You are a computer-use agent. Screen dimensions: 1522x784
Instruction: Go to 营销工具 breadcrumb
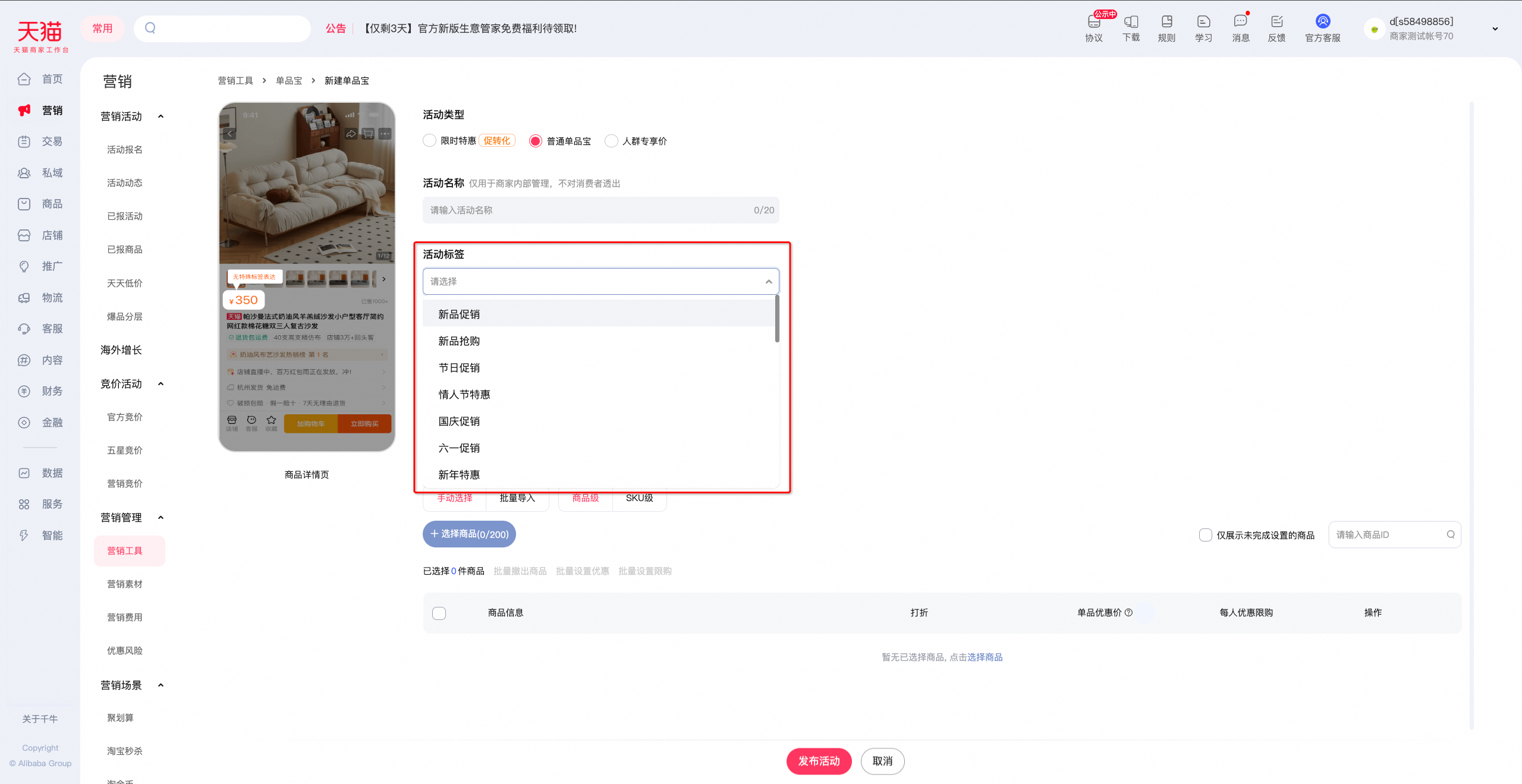point(235,80)
